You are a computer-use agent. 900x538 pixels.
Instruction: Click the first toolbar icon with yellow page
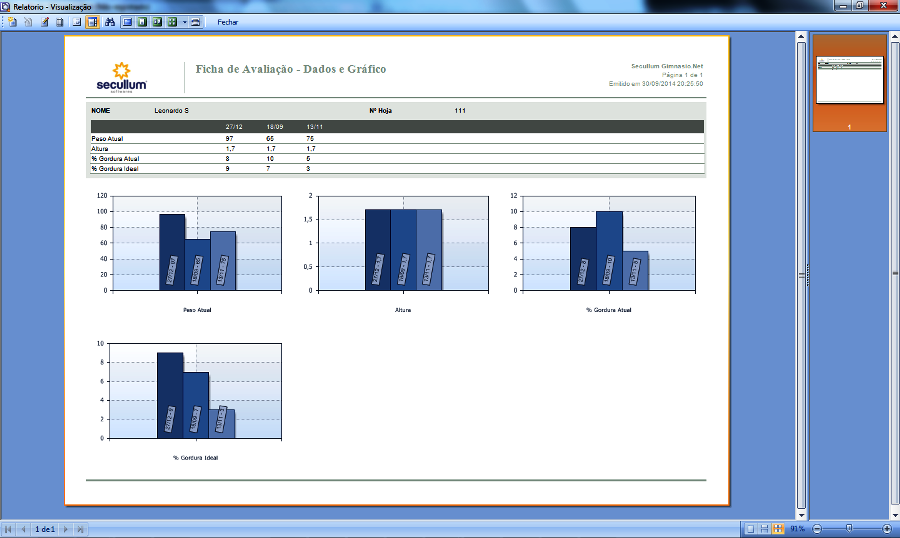13,21
